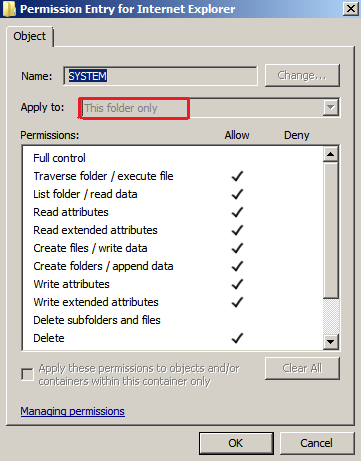This screenshot has height=461, width=361.
Task: Open the Apply to dropdown arrow
Action: coord(331,108)
